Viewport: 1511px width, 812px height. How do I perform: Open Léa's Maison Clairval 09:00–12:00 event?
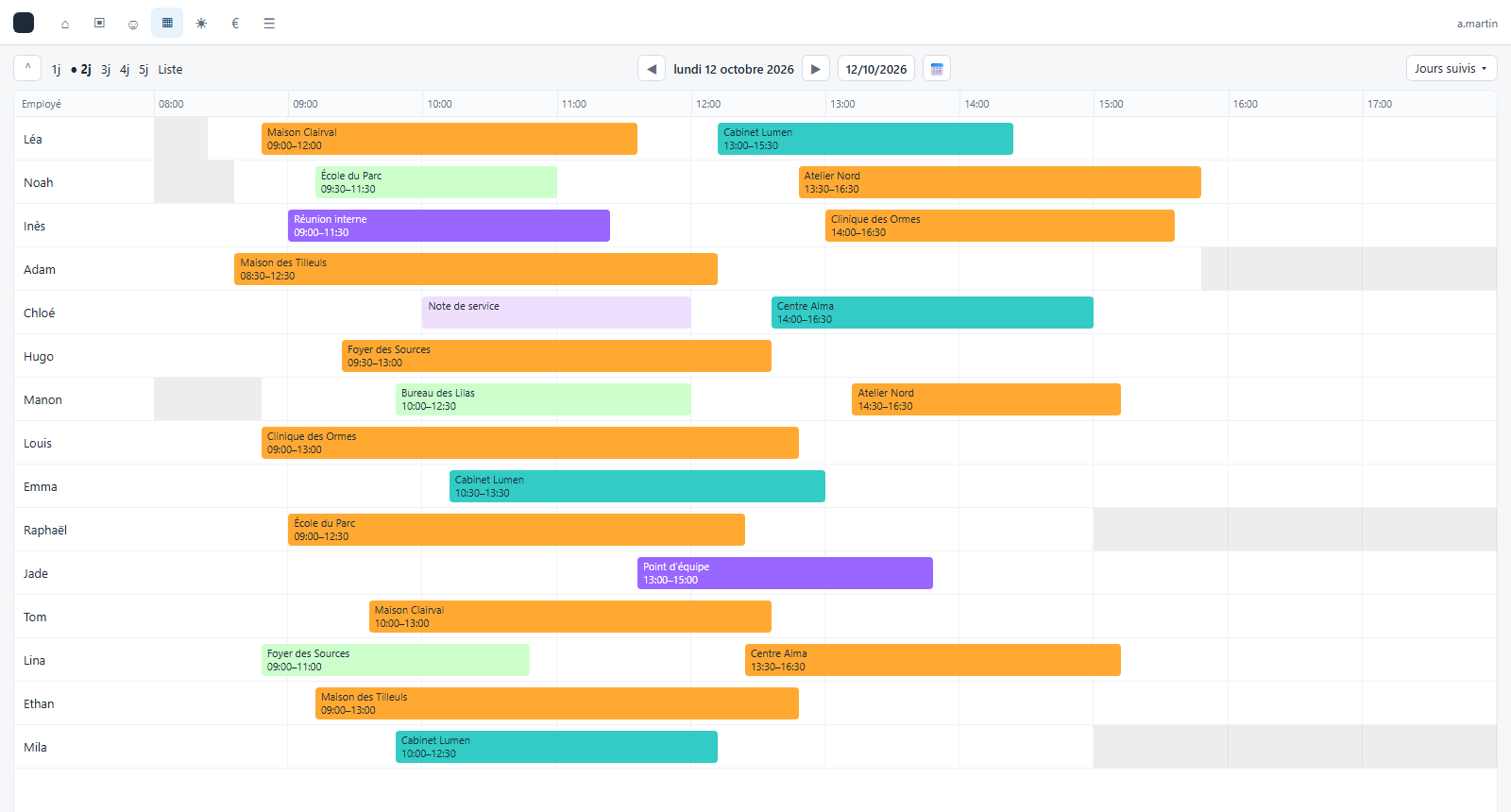tap(450, 139)
